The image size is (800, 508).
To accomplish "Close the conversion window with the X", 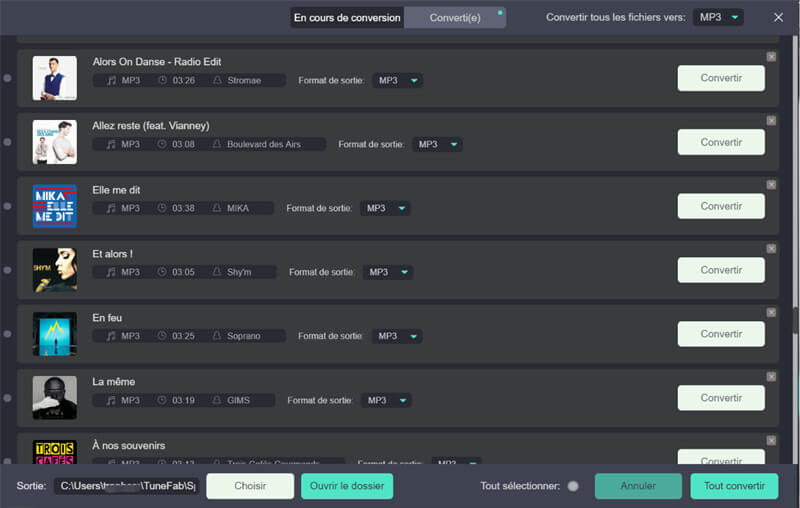I will click(778, 17).
